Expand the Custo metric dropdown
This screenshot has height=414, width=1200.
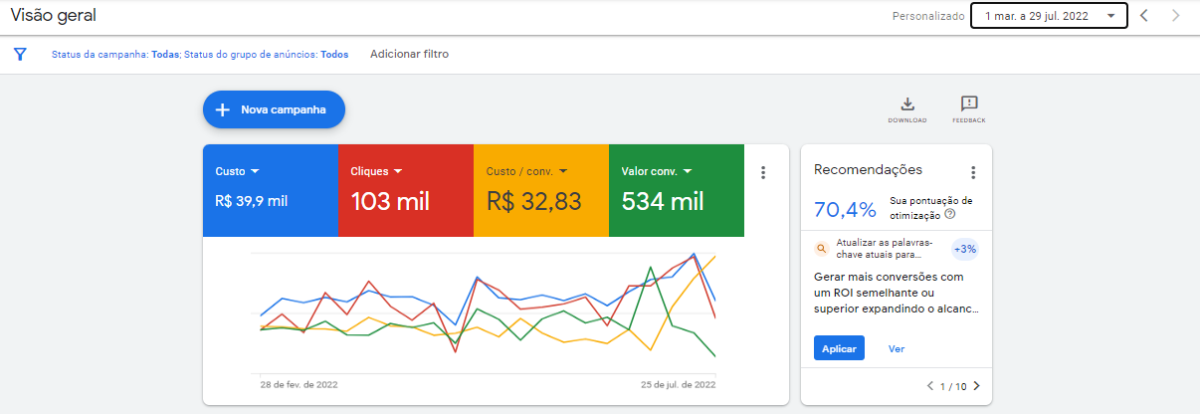pos(255,172)
